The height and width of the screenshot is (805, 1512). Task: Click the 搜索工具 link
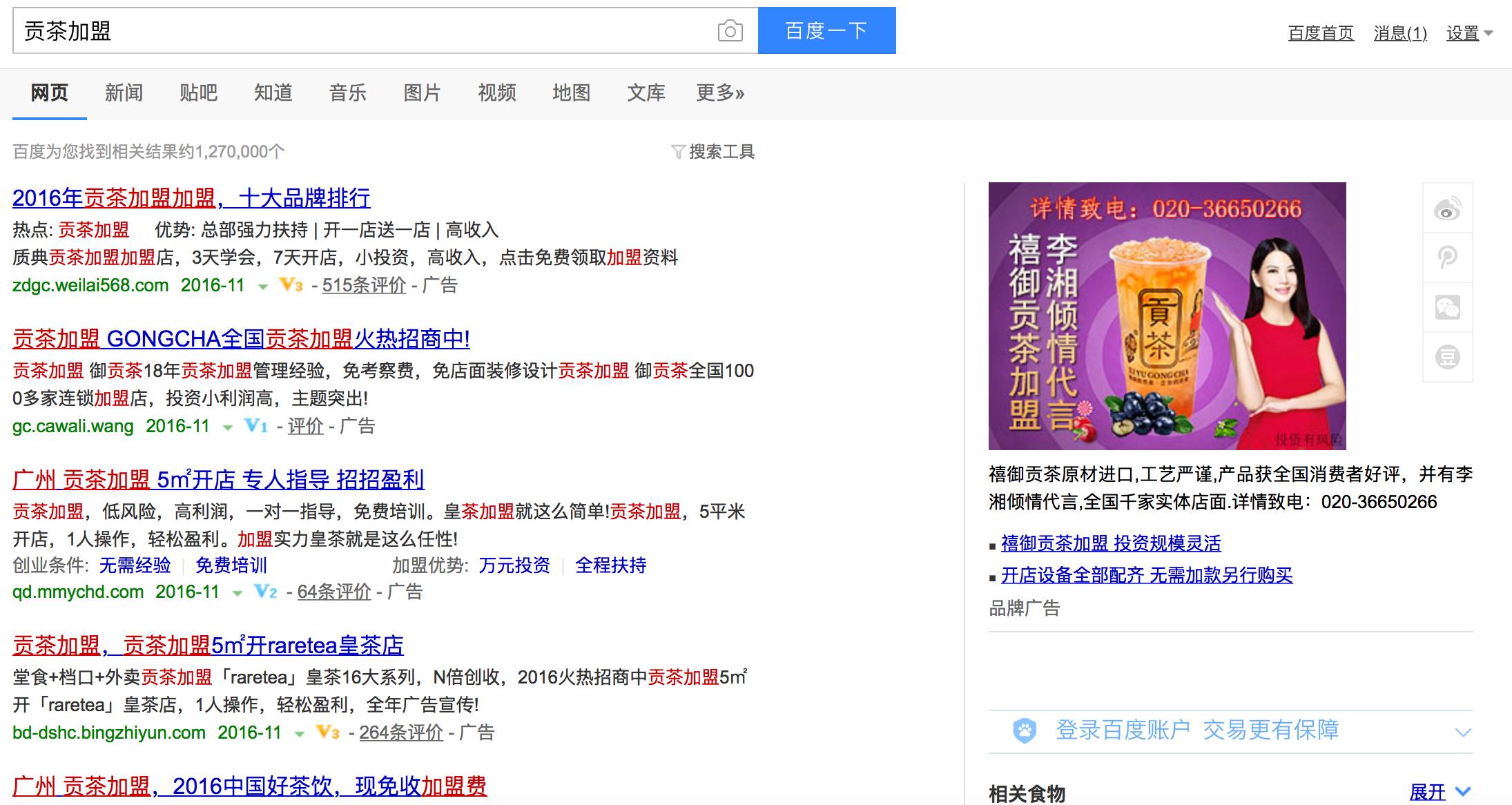point(721,151)
